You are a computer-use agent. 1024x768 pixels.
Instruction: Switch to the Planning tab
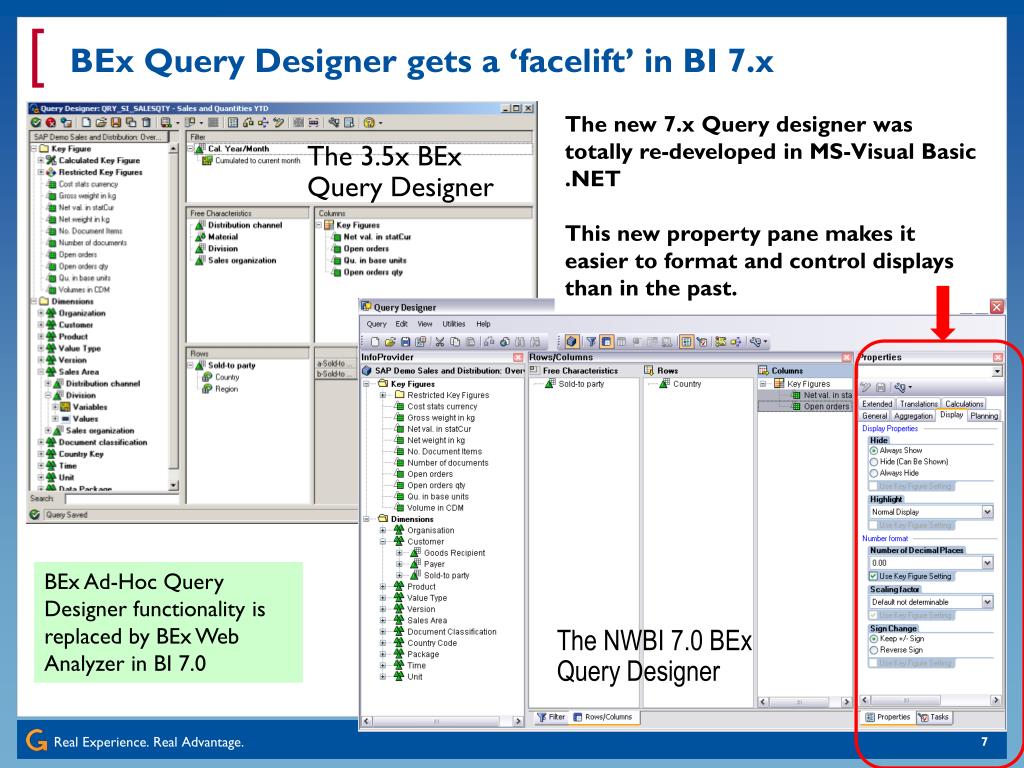point(984,416)
